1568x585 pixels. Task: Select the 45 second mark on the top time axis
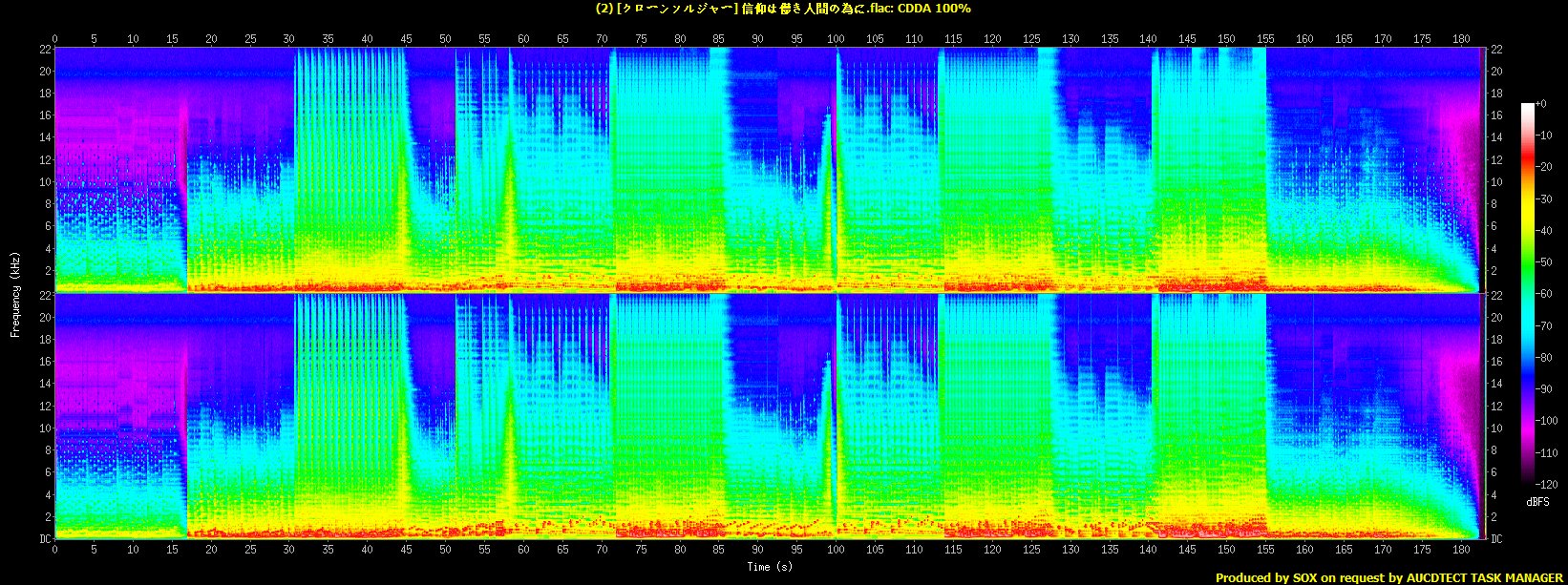tap(406, 38)
